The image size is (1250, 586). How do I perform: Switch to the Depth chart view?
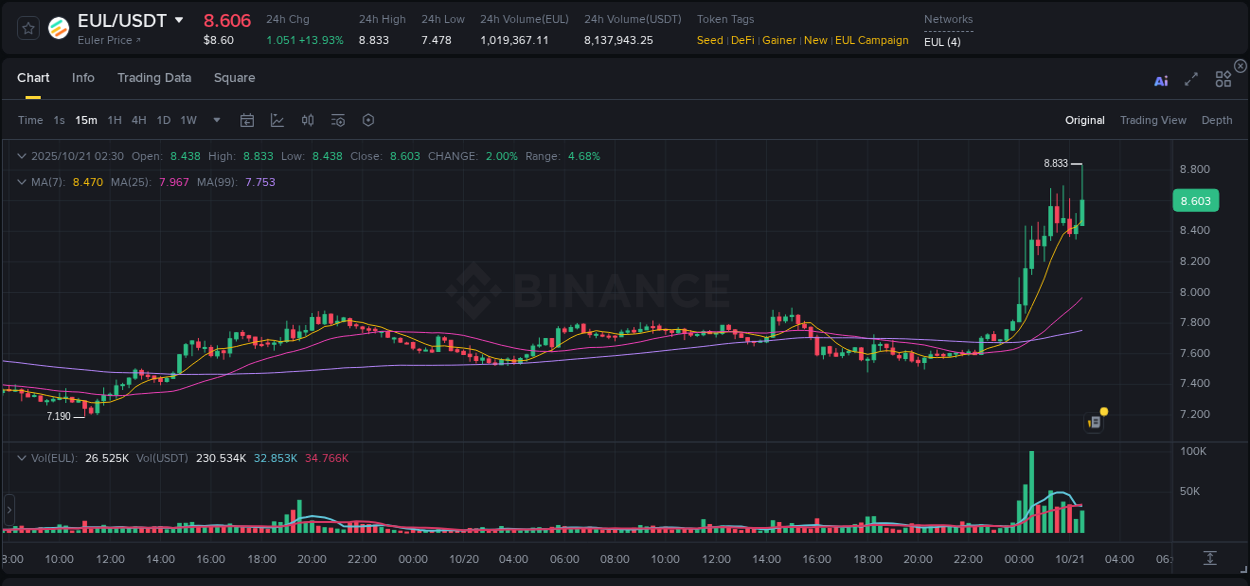coord(1216,120)
